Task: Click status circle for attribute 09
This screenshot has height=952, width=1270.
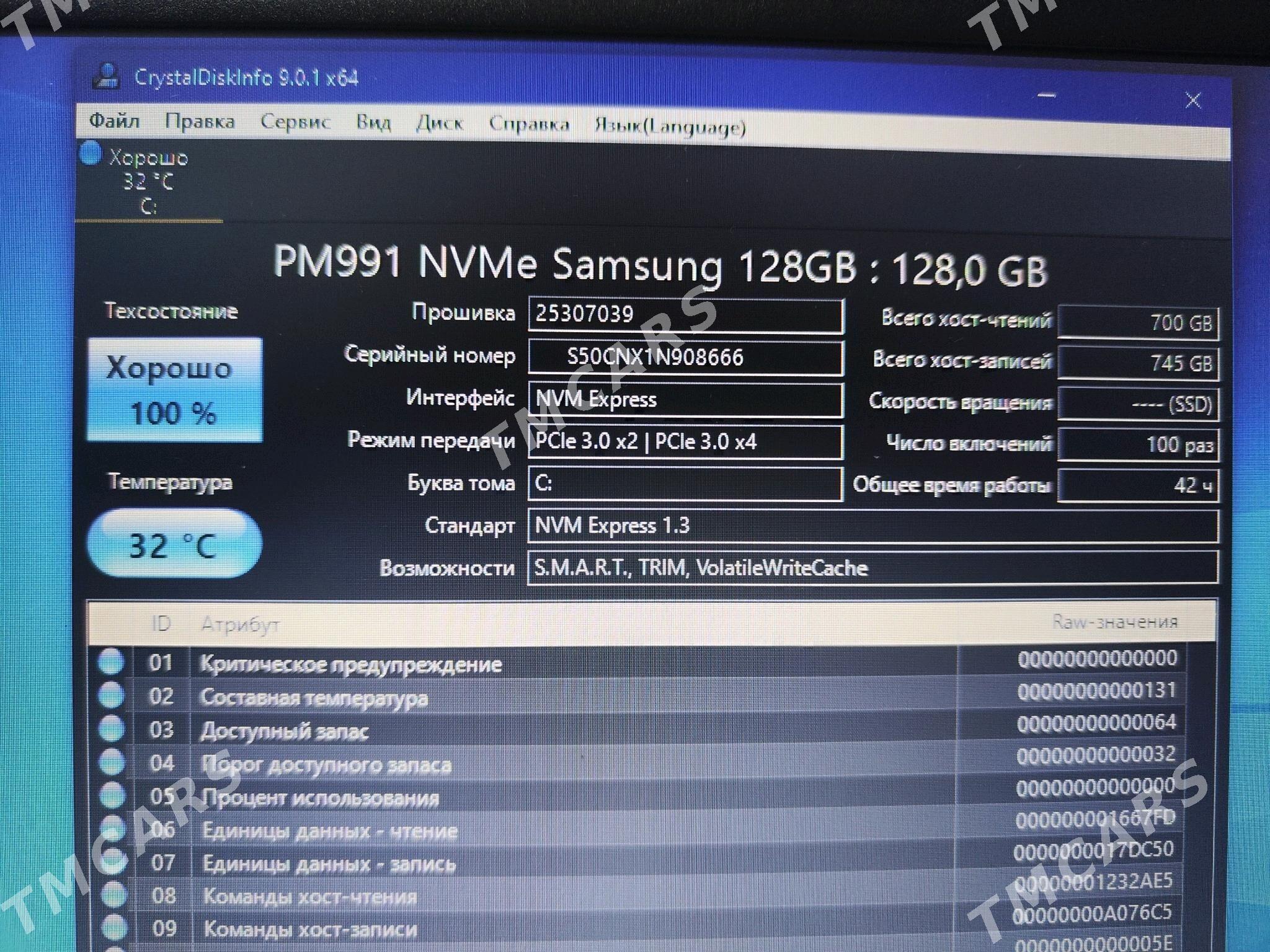Action: click(x=115, y=928)
